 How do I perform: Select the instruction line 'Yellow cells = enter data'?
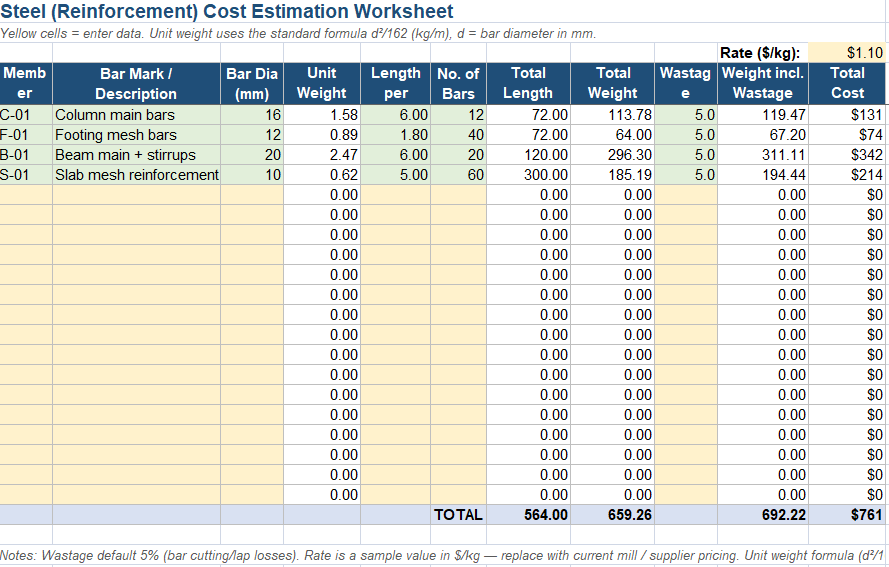pyautogui.click(x=298, y=33)
